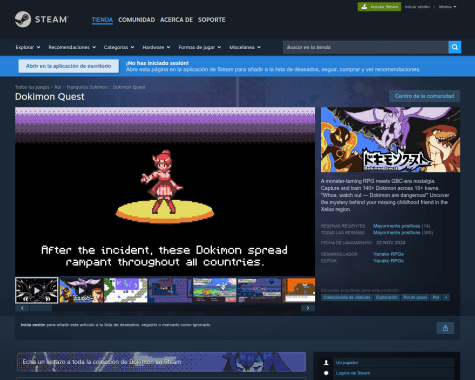Image resolution: width=475 pixels, height=380 pixels.
Task: Click Inicia sesión link in wishlist notice
Action: (x=33, y=325)
